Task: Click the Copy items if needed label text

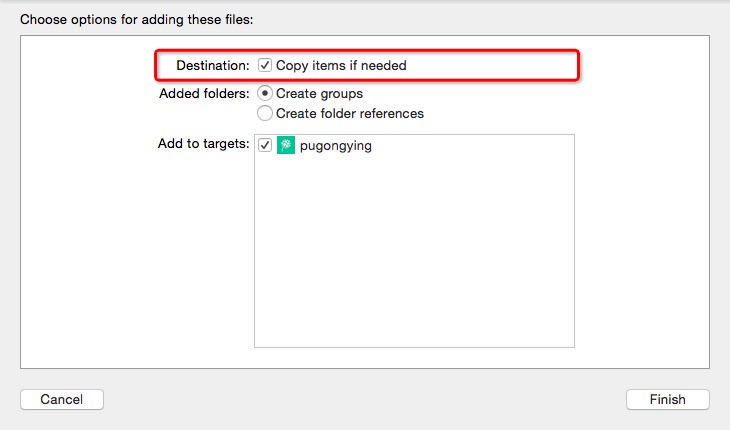Action: click(x=341, y=65)
